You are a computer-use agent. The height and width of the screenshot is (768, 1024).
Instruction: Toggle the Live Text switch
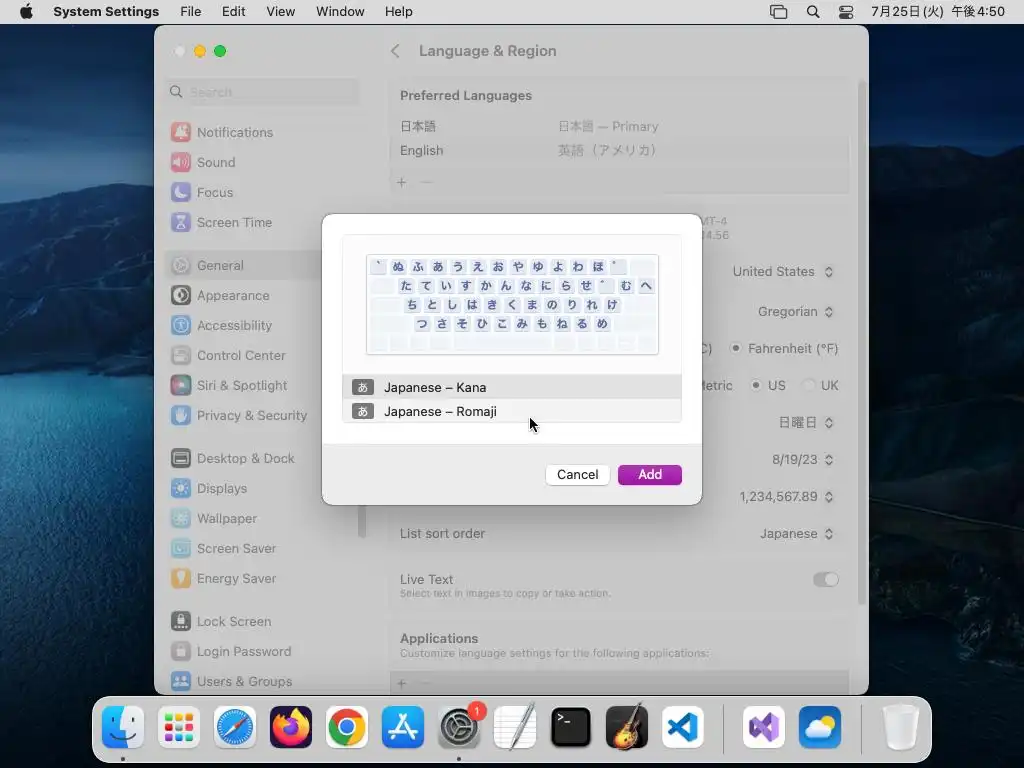click(x=825, y=580)
